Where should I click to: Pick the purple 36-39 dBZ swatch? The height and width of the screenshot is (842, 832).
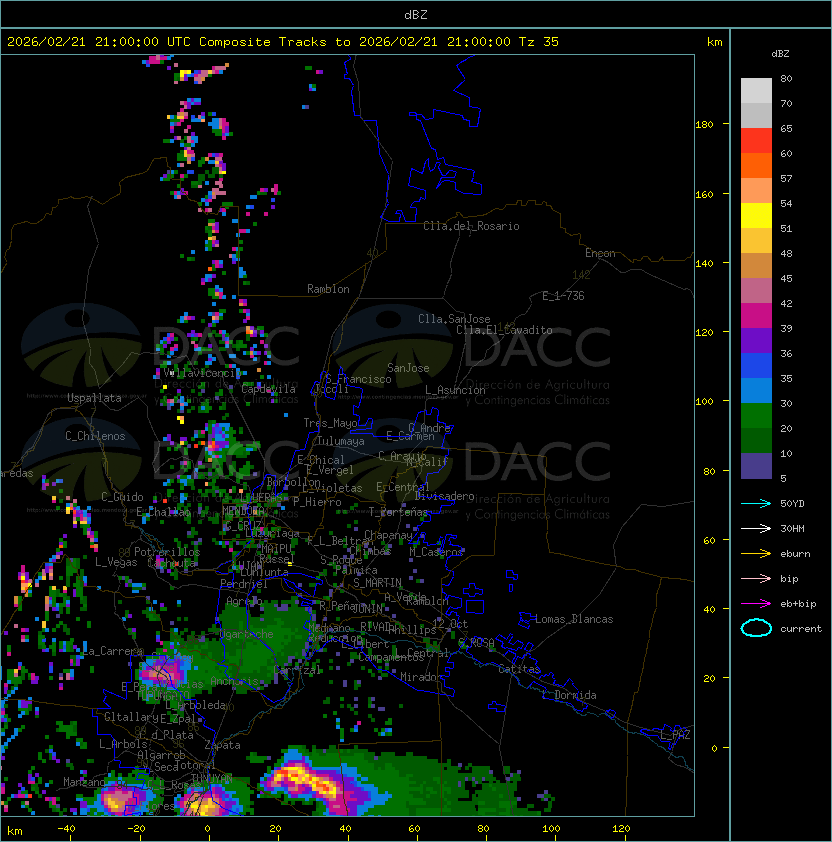[756, 341]
